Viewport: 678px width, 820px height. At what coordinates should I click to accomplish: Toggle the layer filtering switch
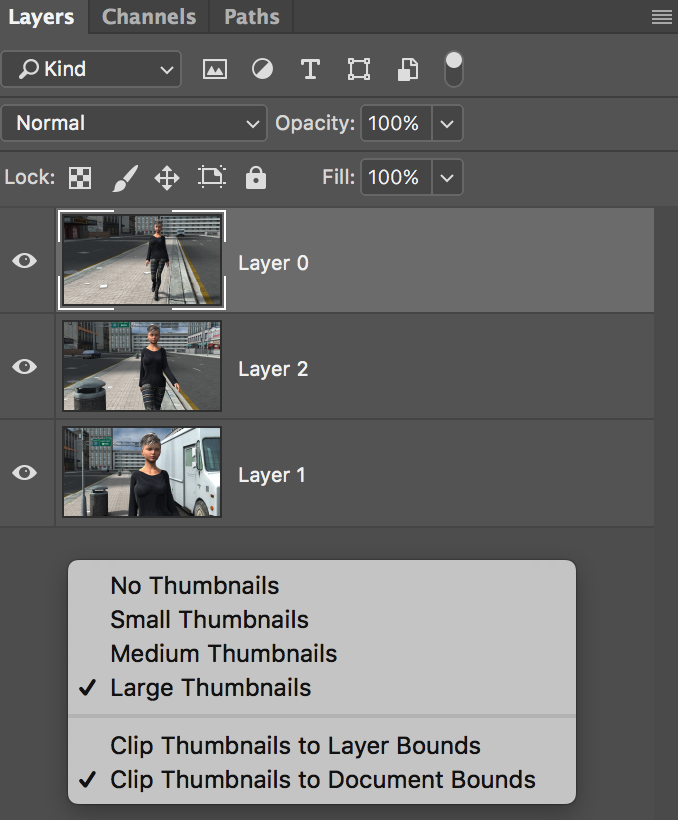click(x=453, y=68)
